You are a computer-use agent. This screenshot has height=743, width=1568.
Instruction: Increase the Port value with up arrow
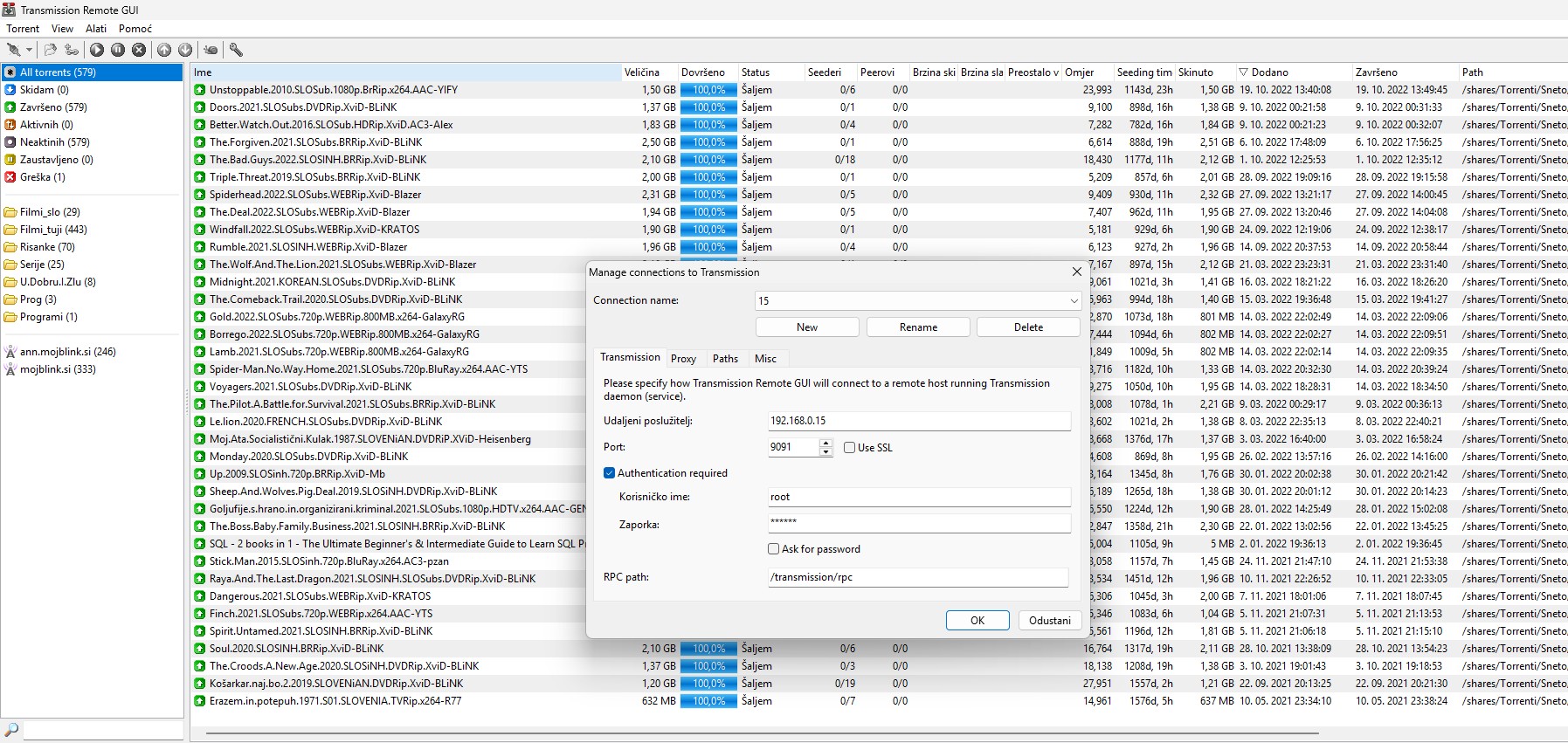point(825,443)
